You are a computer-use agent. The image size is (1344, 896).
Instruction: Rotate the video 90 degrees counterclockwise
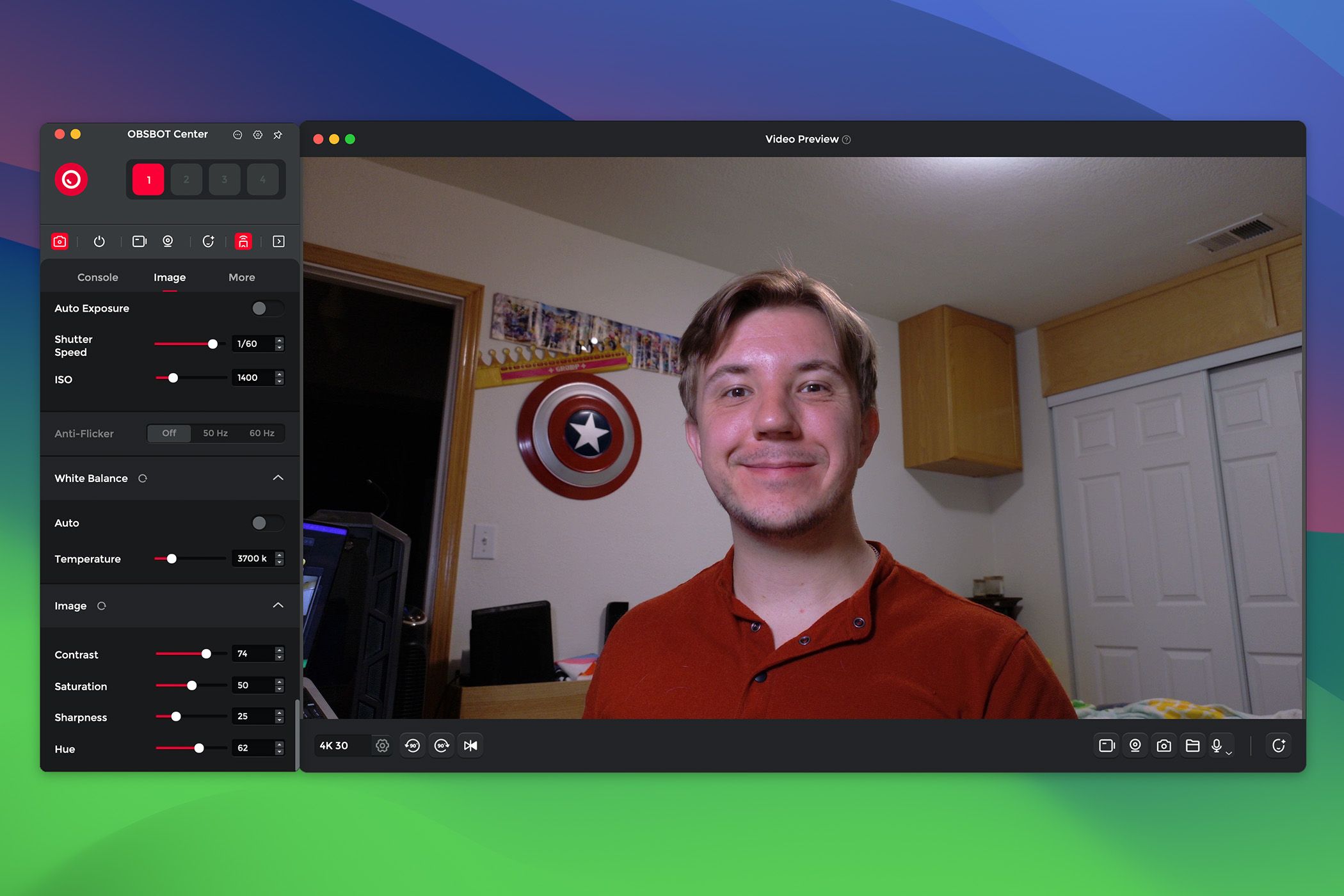[412, 745]
